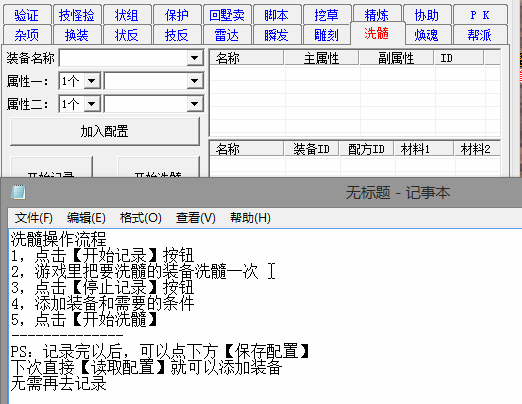The image size is (522, 404).
Task: Click line 2, 游戏里把要洗髓的装备洗髓一次
Action: coord(135,271)
